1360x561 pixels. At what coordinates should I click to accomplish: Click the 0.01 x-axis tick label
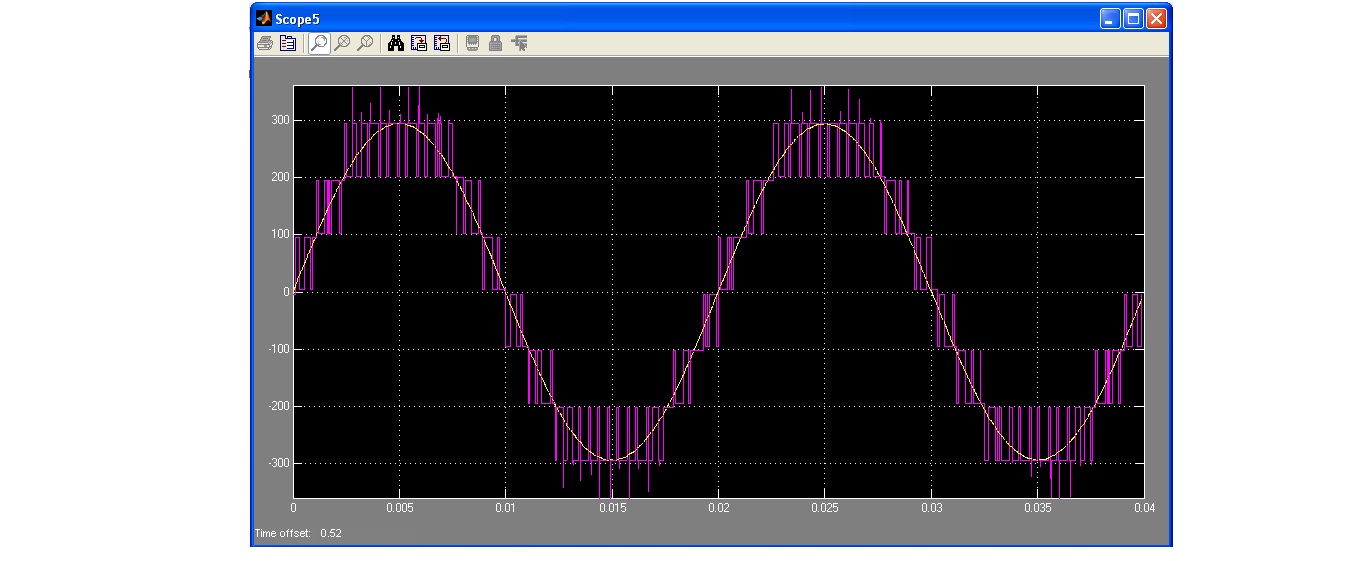tap(506, 508)
